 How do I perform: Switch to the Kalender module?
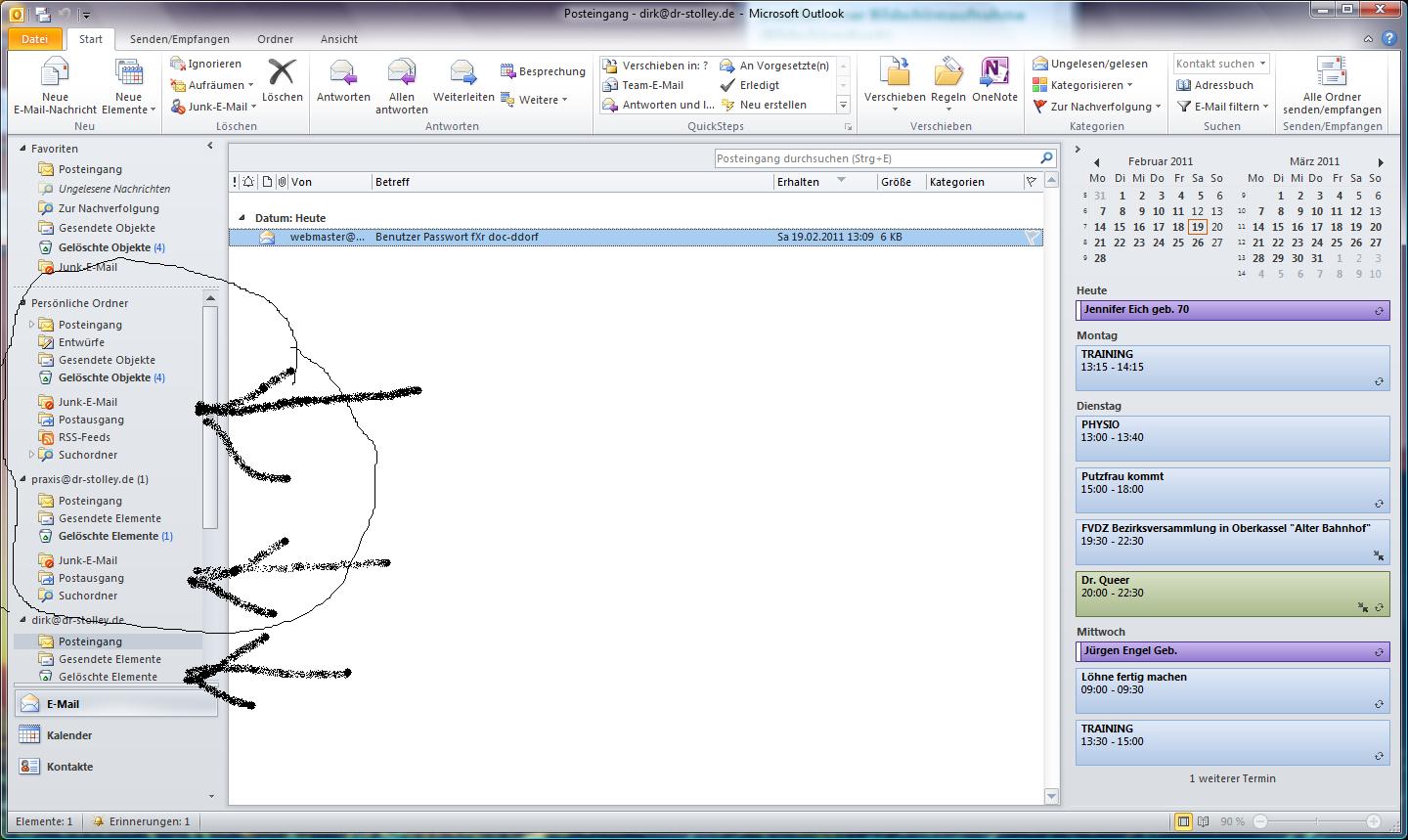coord(115,735)
